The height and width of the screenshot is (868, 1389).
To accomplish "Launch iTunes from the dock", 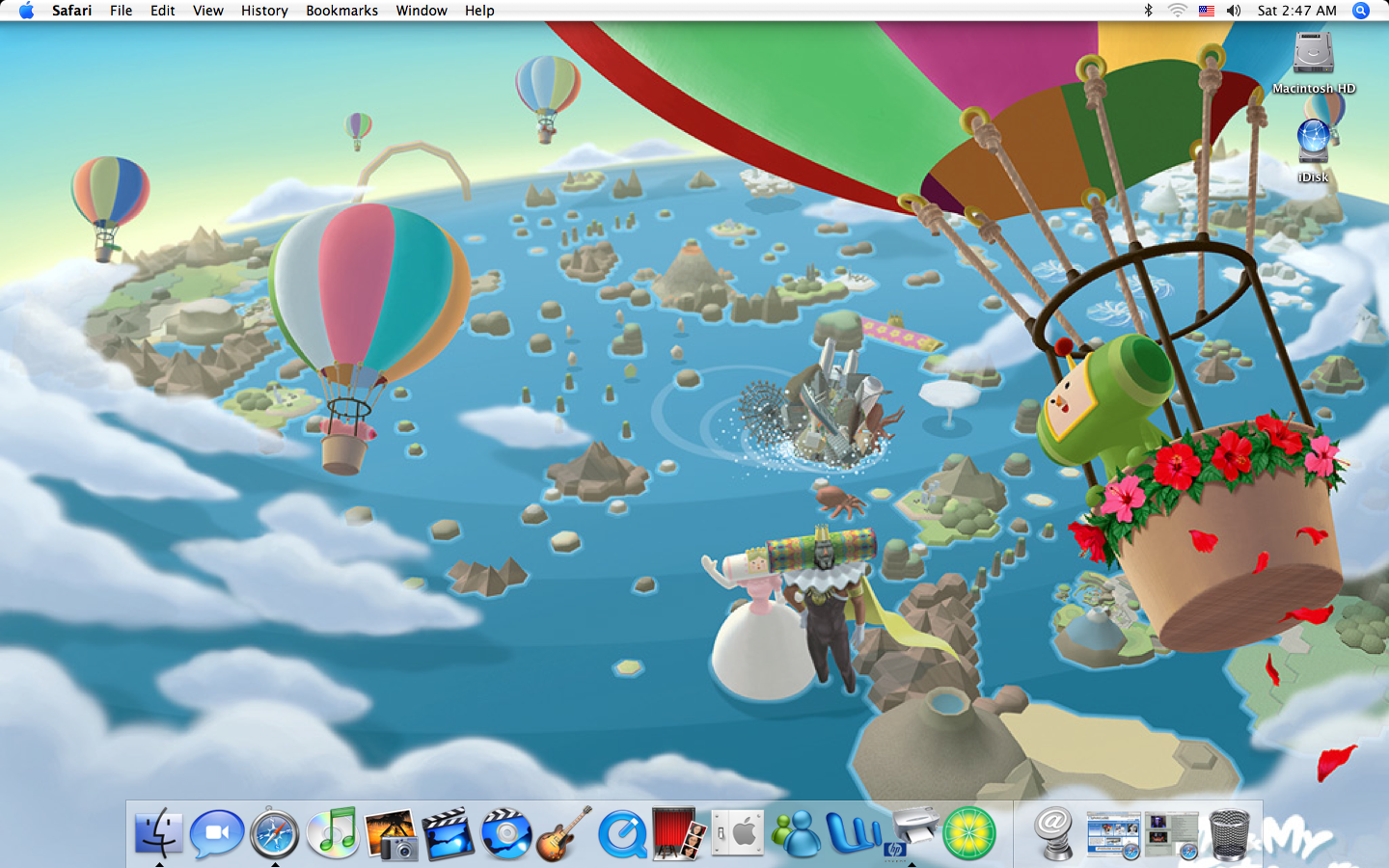I will pyautogui.click(x=333, y=833).
